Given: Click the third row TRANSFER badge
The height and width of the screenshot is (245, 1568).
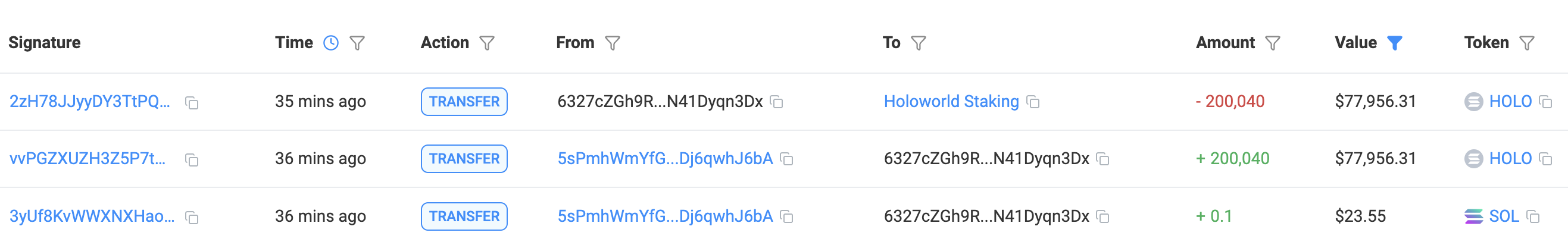Looking at the screenshot, I should pyautogui.click(x=464, y=216).
